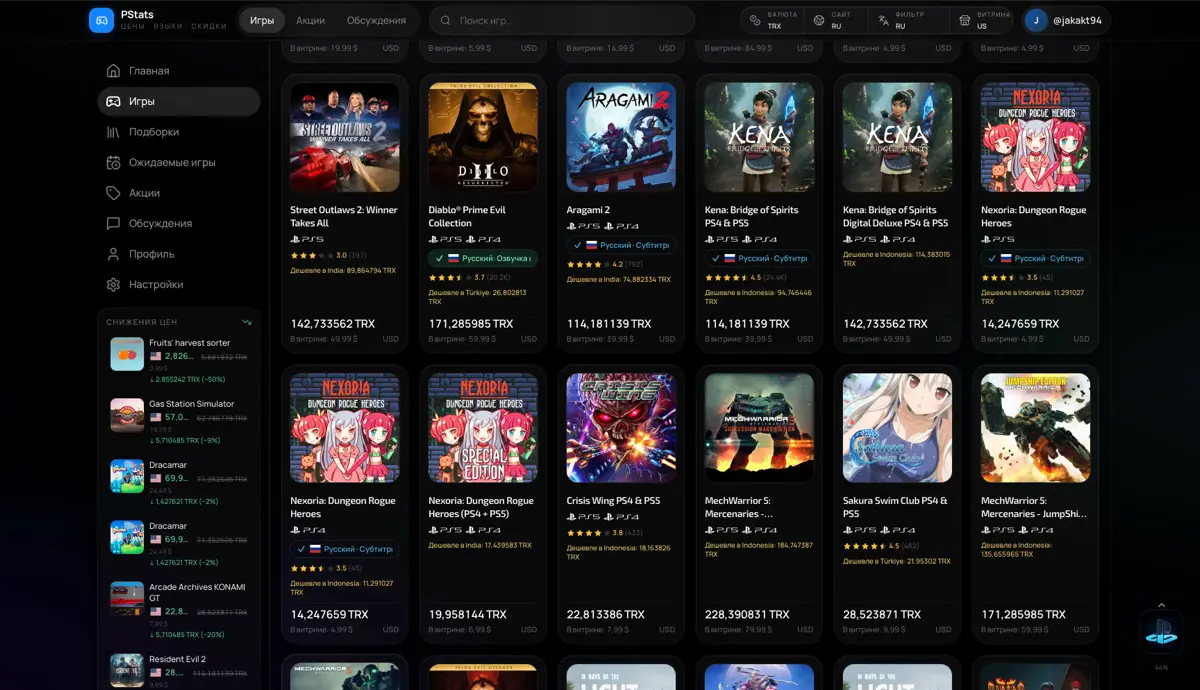Click Crisis Wing star rating 3.8
Image resolution: width=1200 pixels, height=690 pixels.
click(606, 532)
